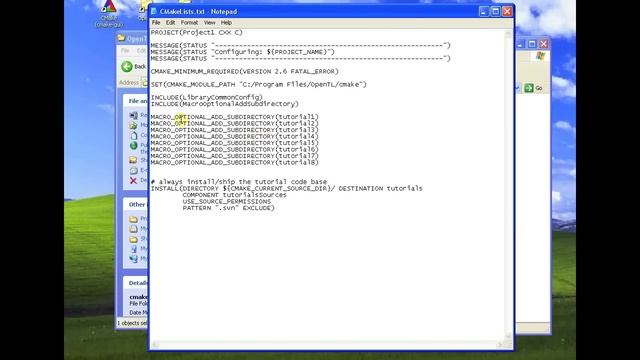This screenshot has width=640, height=360.
Task: Open Notepad Help menu
Action: coord(226,23)
